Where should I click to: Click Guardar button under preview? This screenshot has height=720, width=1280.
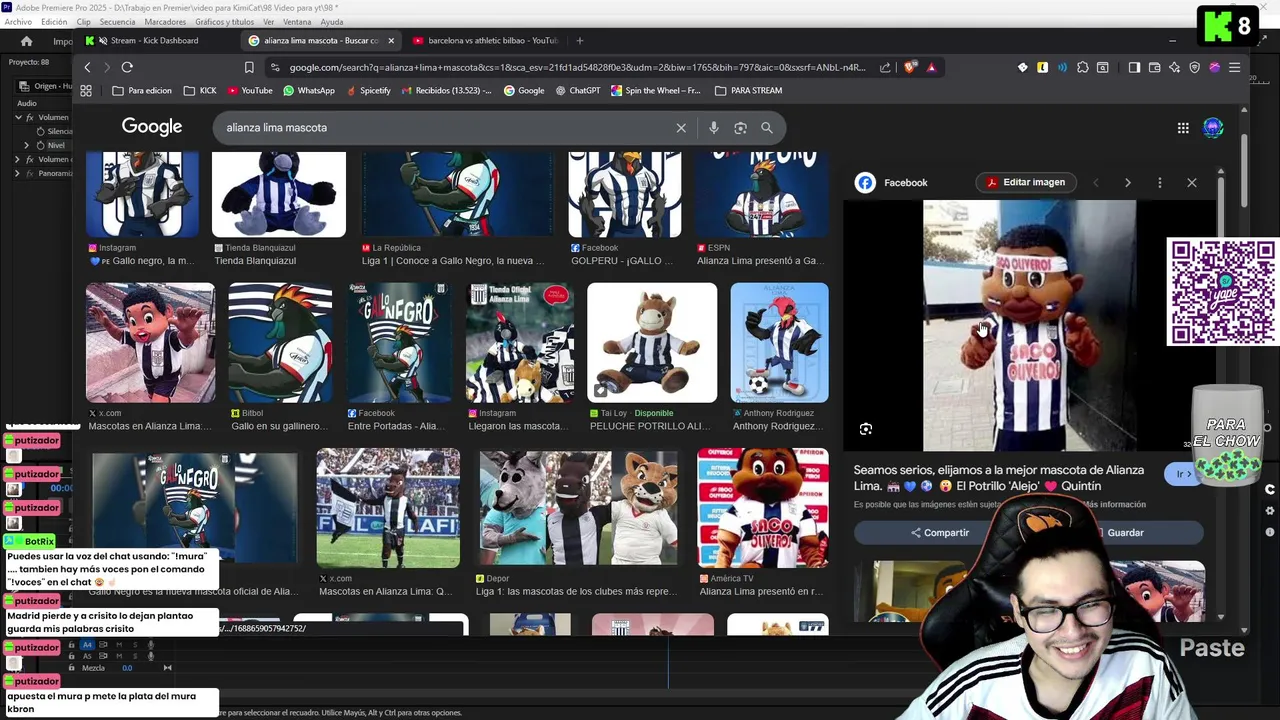click(1118, 533)
